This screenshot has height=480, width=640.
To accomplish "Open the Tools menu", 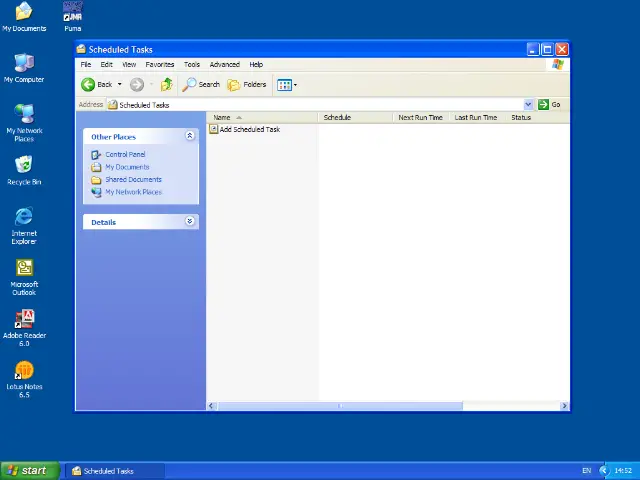I will [192, 64].
